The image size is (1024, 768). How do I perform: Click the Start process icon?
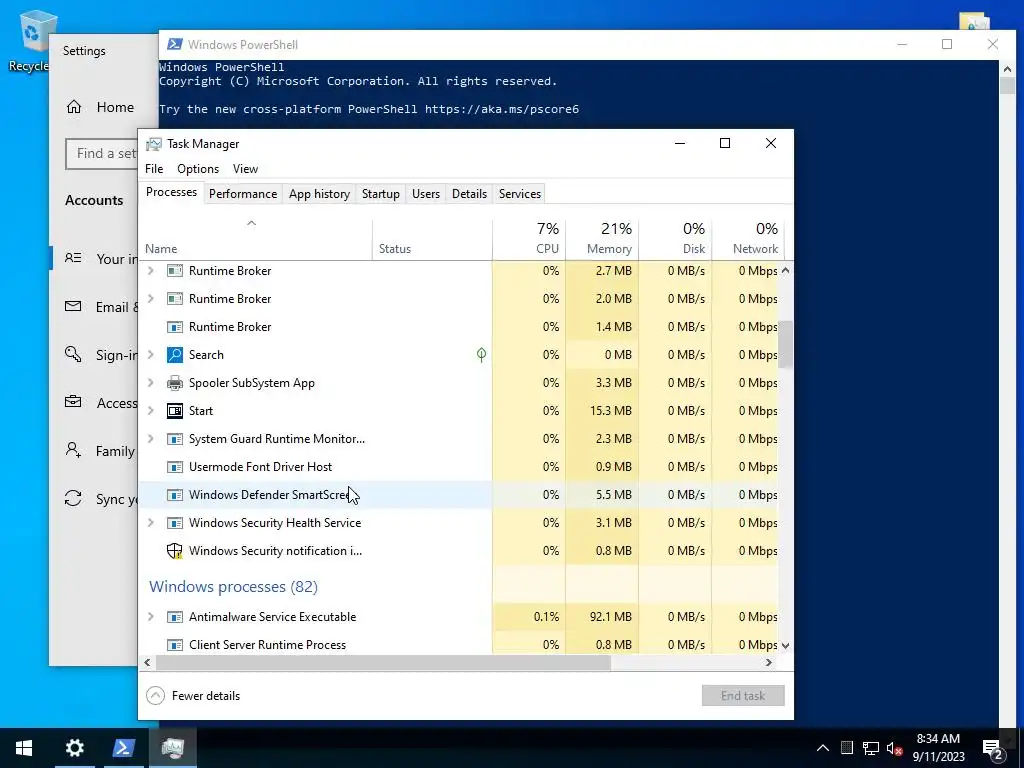(x=174, y=411)
